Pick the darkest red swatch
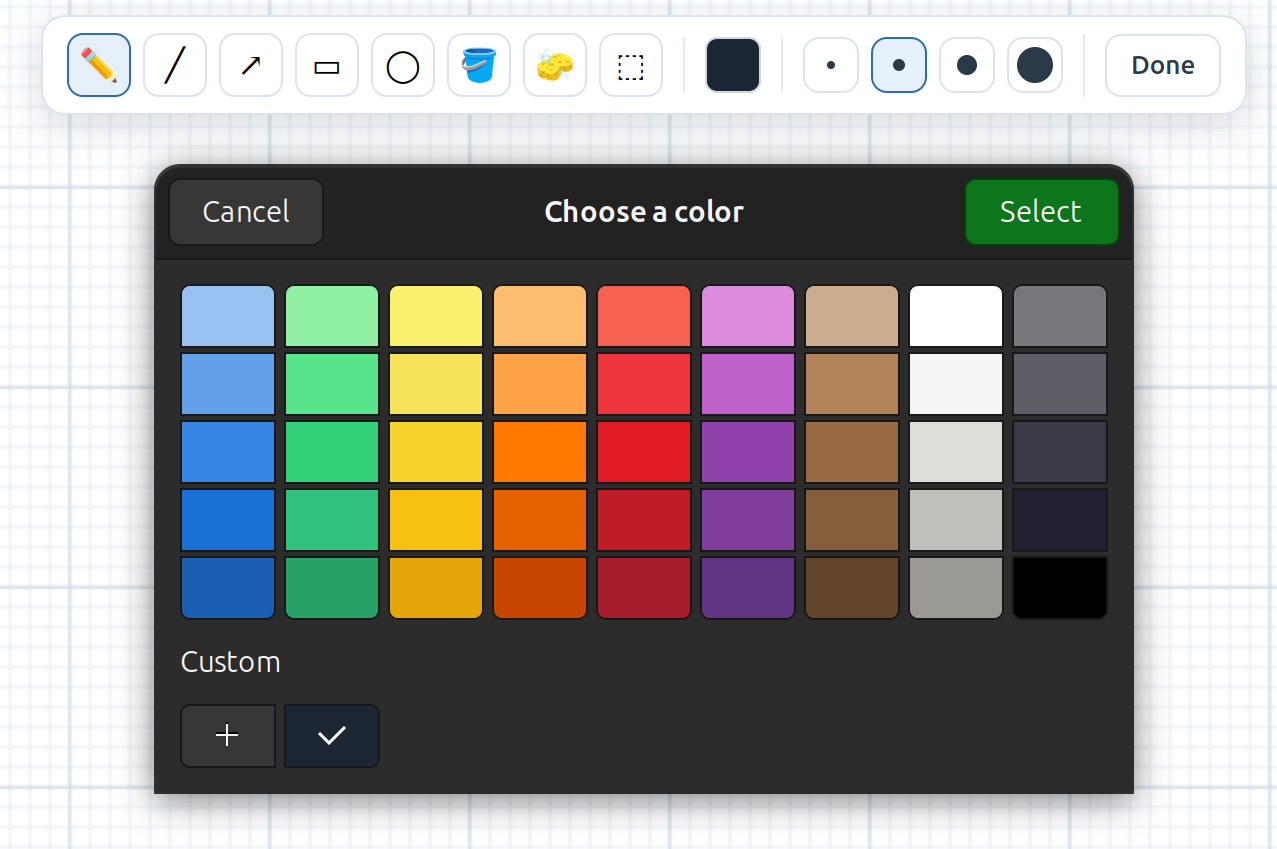 point(644,588)
